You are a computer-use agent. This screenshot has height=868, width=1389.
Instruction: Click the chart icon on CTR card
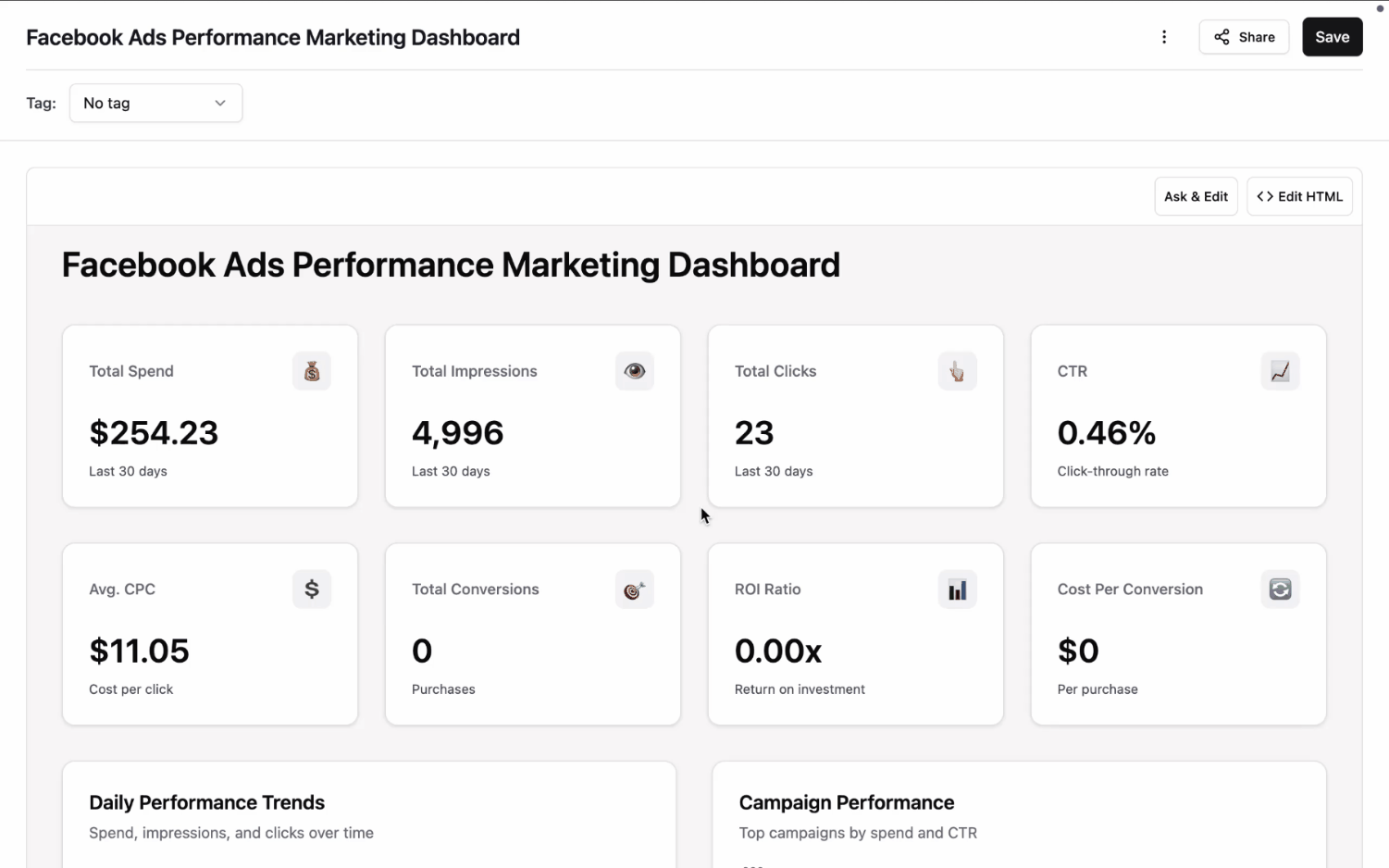1280,371
